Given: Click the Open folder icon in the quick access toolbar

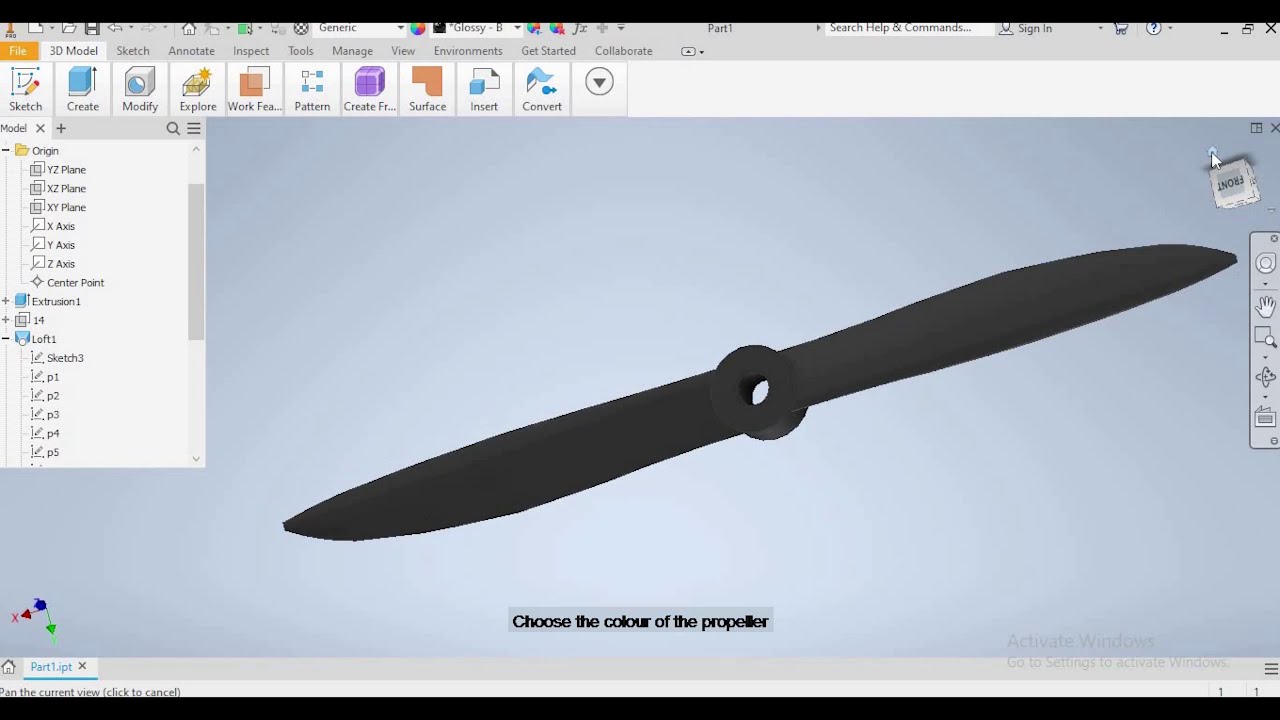Looking at the screenshot, I should click(70, 28).
